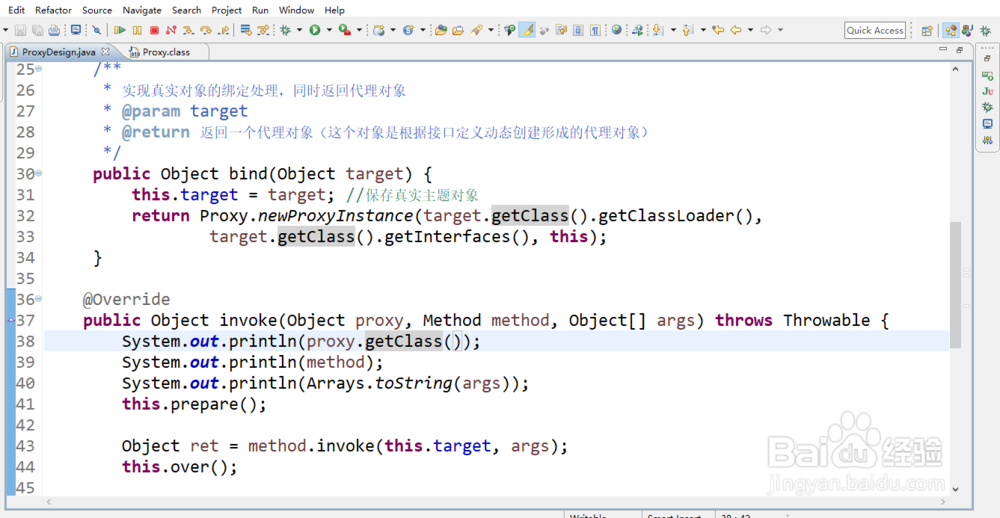Collapse the Javadoc comment at line 25

(39, 69)
